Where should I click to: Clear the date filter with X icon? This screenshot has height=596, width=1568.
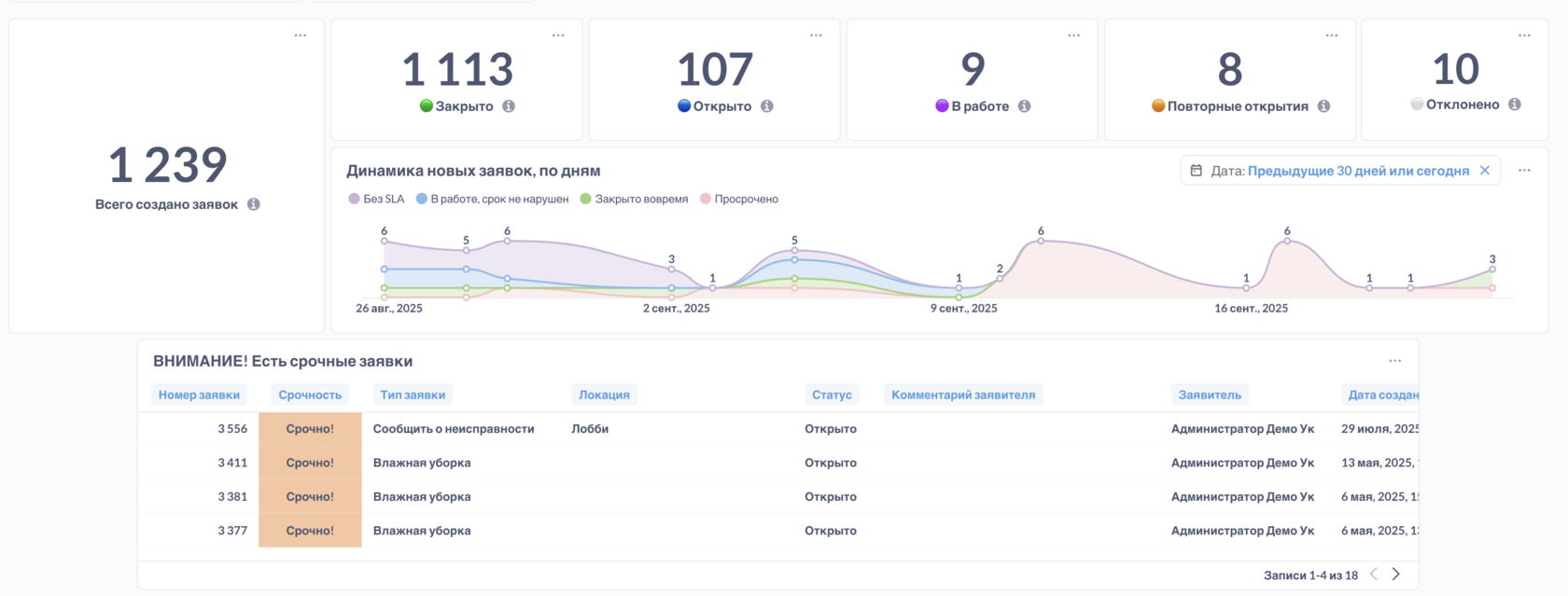coord(1485,171)
